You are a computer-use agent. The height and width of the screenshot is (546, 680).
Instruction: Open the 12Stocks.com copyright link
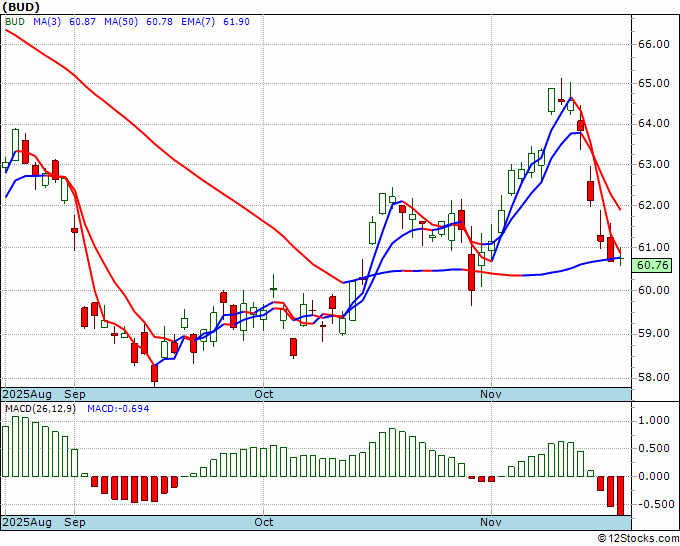[638, 539]
